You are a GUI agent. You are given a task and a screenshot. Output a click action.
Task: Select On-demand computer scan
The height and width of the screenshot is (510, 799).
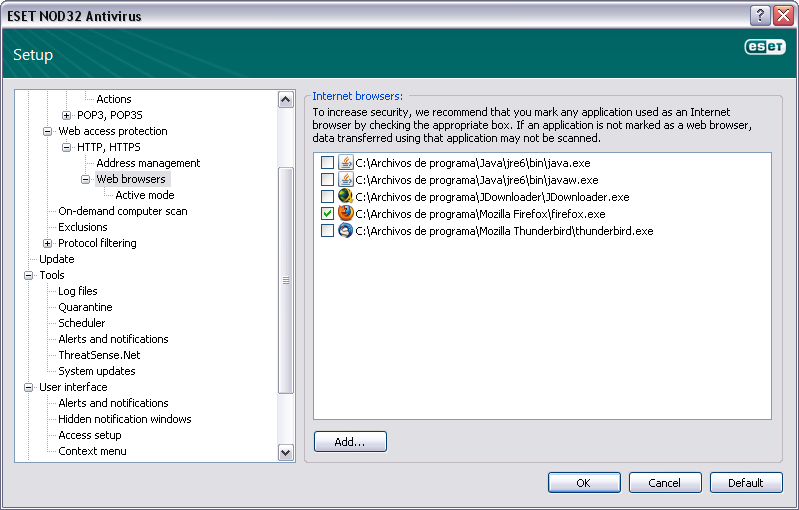click(123, 211)
